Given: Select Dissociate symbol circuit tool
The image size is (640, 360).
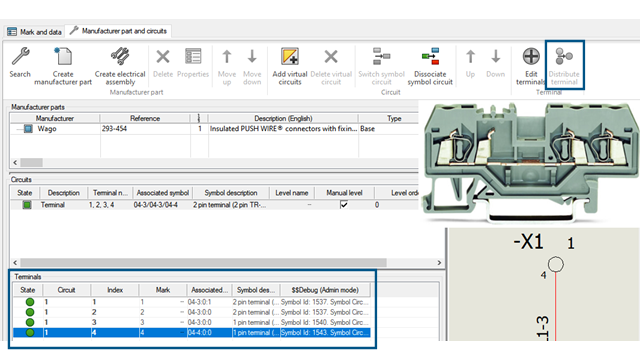Looking at the screenshot, I should pos(430,56).
